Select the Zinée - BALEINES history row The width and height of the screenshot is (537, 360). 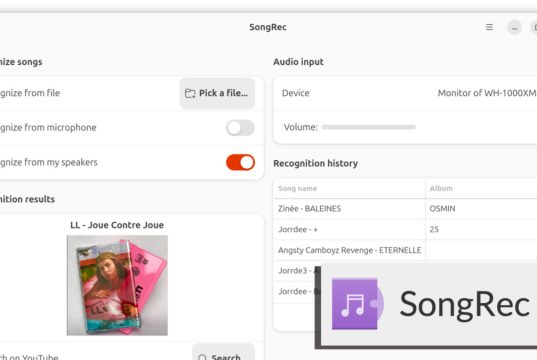coord(405,209)
